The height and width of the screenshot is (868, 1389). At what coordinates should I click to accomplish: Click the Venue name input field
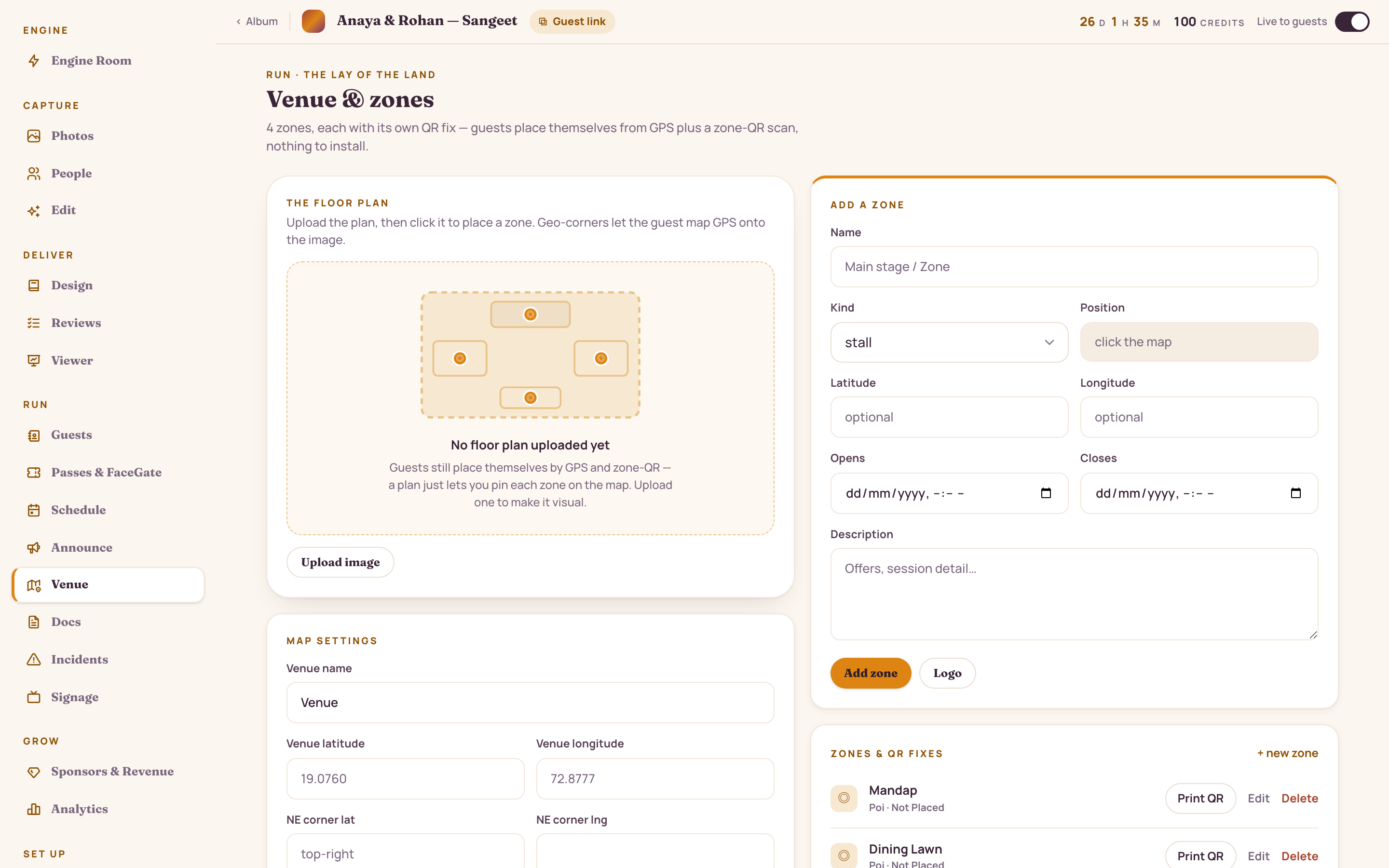pyautogui.click(x=530, y=703)
